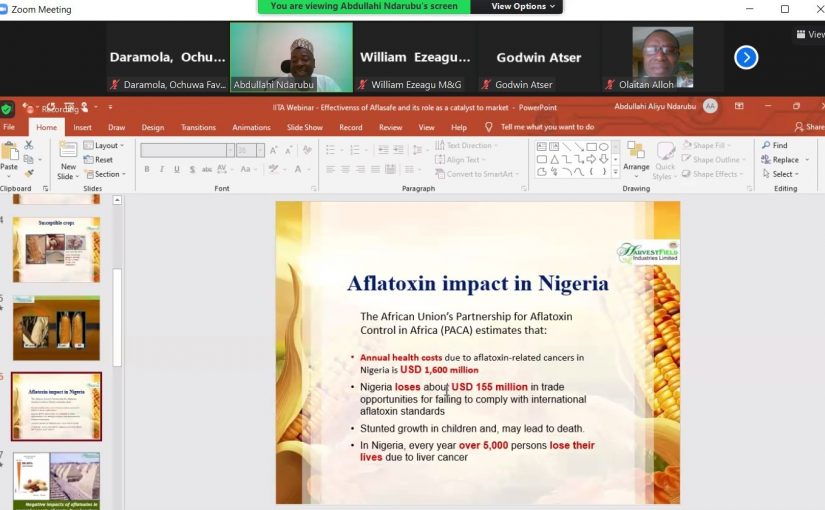Click the Zoom next participants arrow

pyautogui.click(x=746, y=57)
